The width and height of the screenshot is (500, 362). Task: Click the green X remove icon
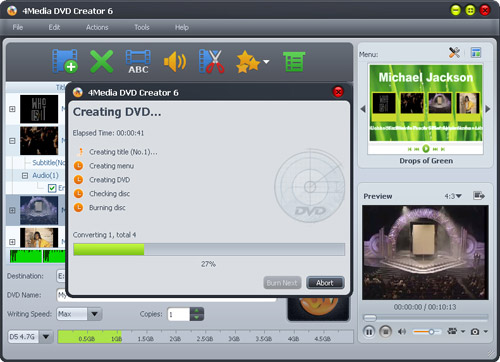click(x=102, y=61)
